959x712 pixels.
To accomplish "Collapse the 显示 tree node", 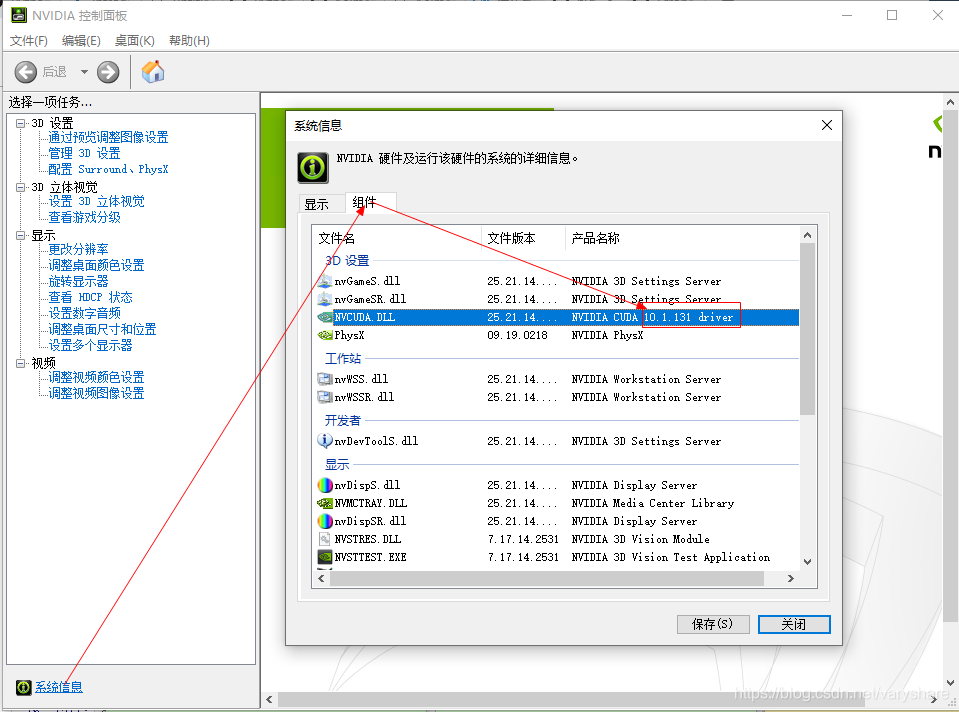I will pyautogui.click(x=21, y=235).
